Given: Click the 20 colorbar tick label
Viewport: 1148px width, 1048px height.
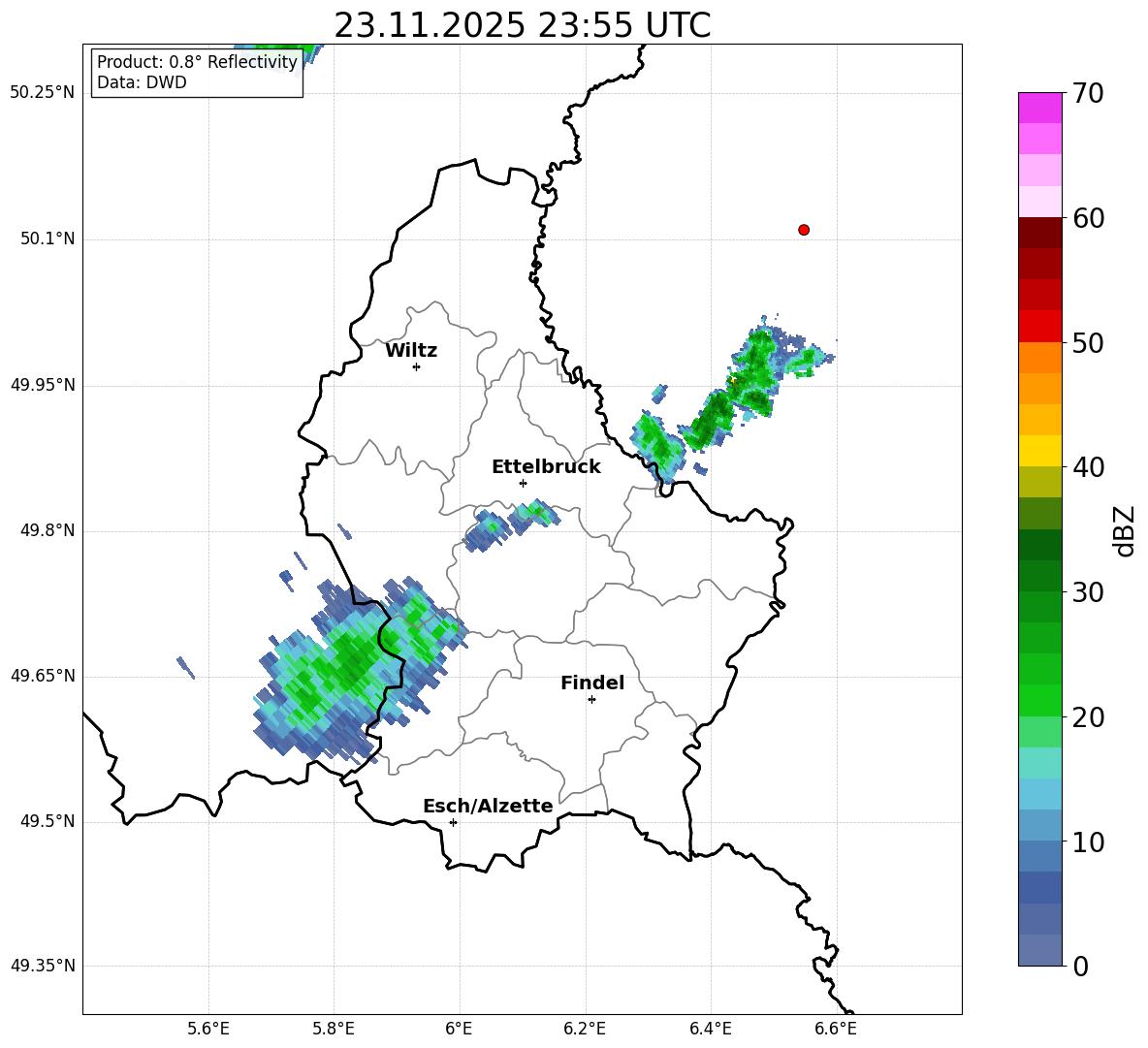Looking at the screenshot, I should [1089, 717].
